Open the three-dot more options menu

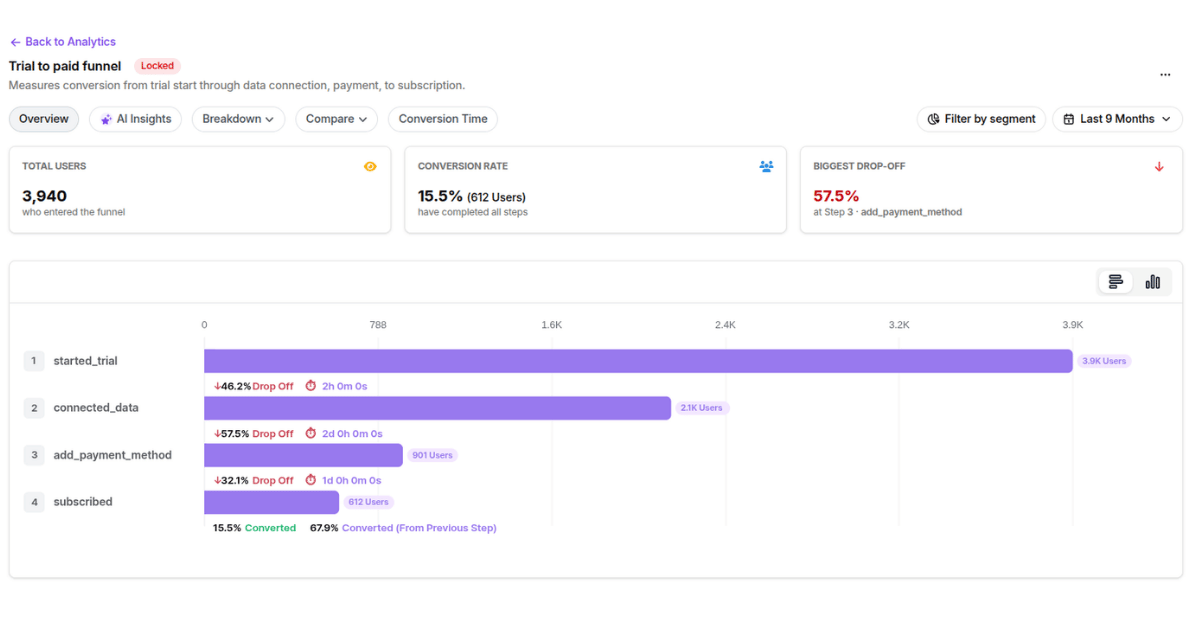[x=1165, y=75]
